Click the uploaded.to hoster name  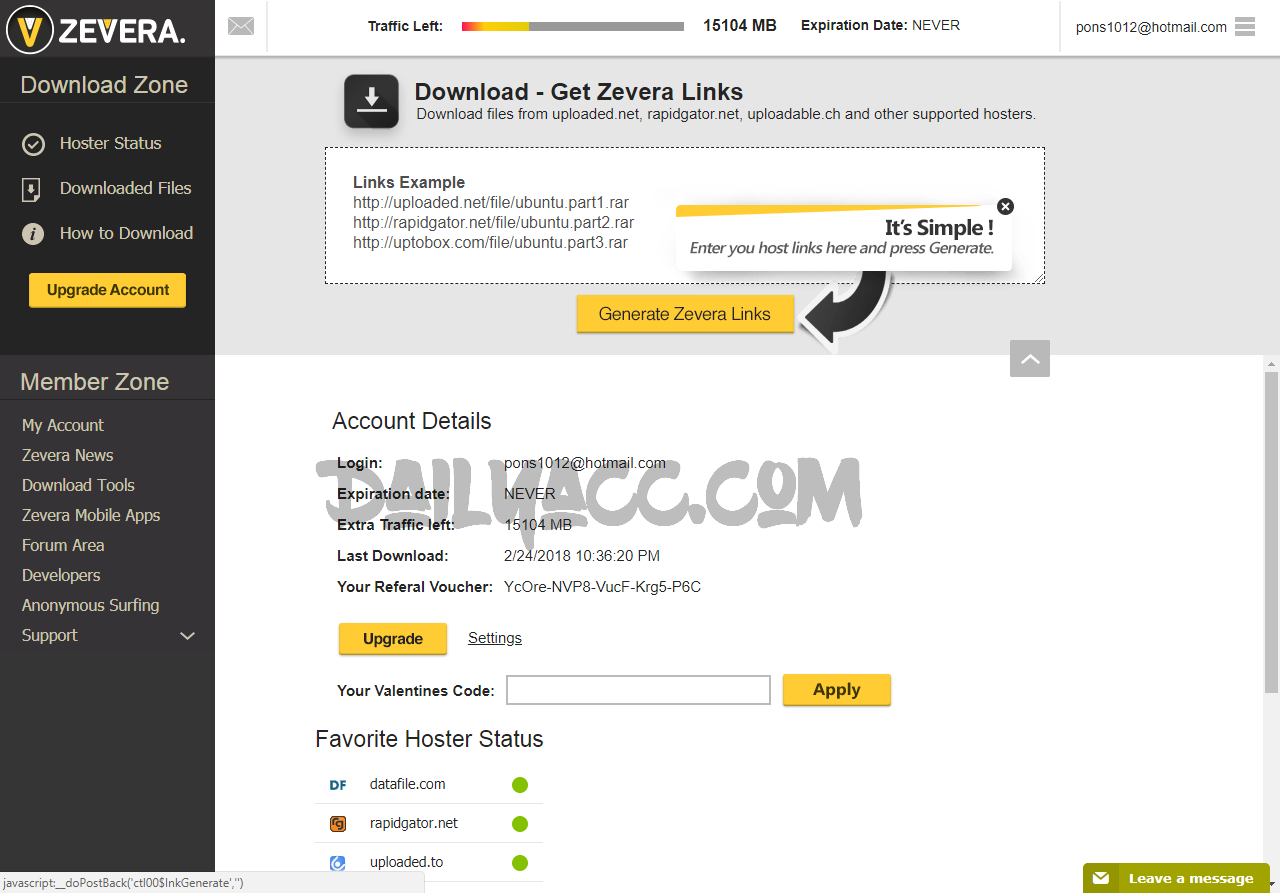[406, 862]
